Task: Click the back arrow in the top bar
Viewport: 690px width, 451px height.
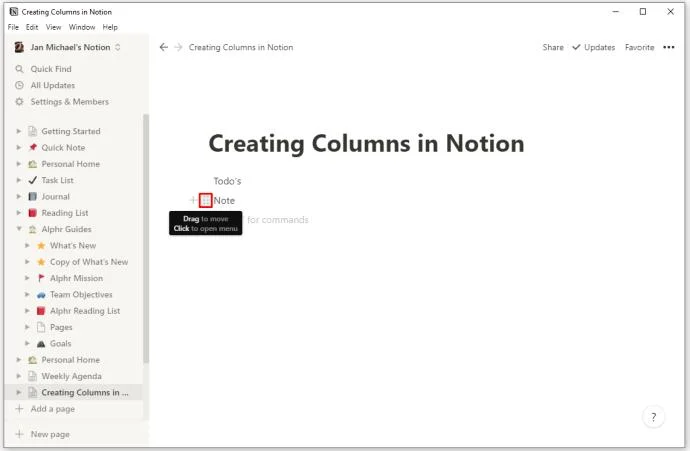Action: pyautogui.click(x=164, y=47)
